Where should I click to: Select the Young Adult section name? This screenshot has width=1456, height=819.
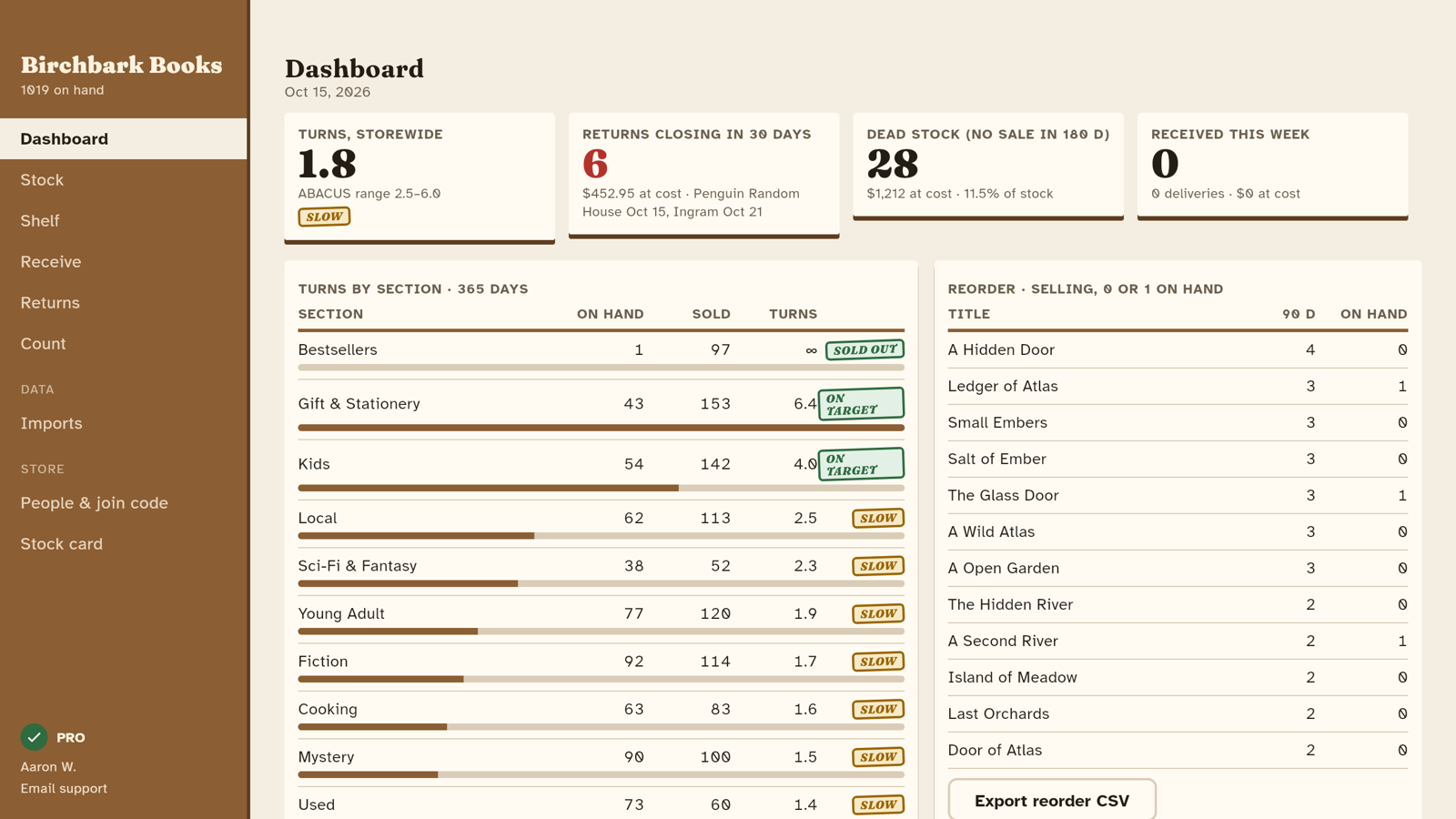(341, 613)
